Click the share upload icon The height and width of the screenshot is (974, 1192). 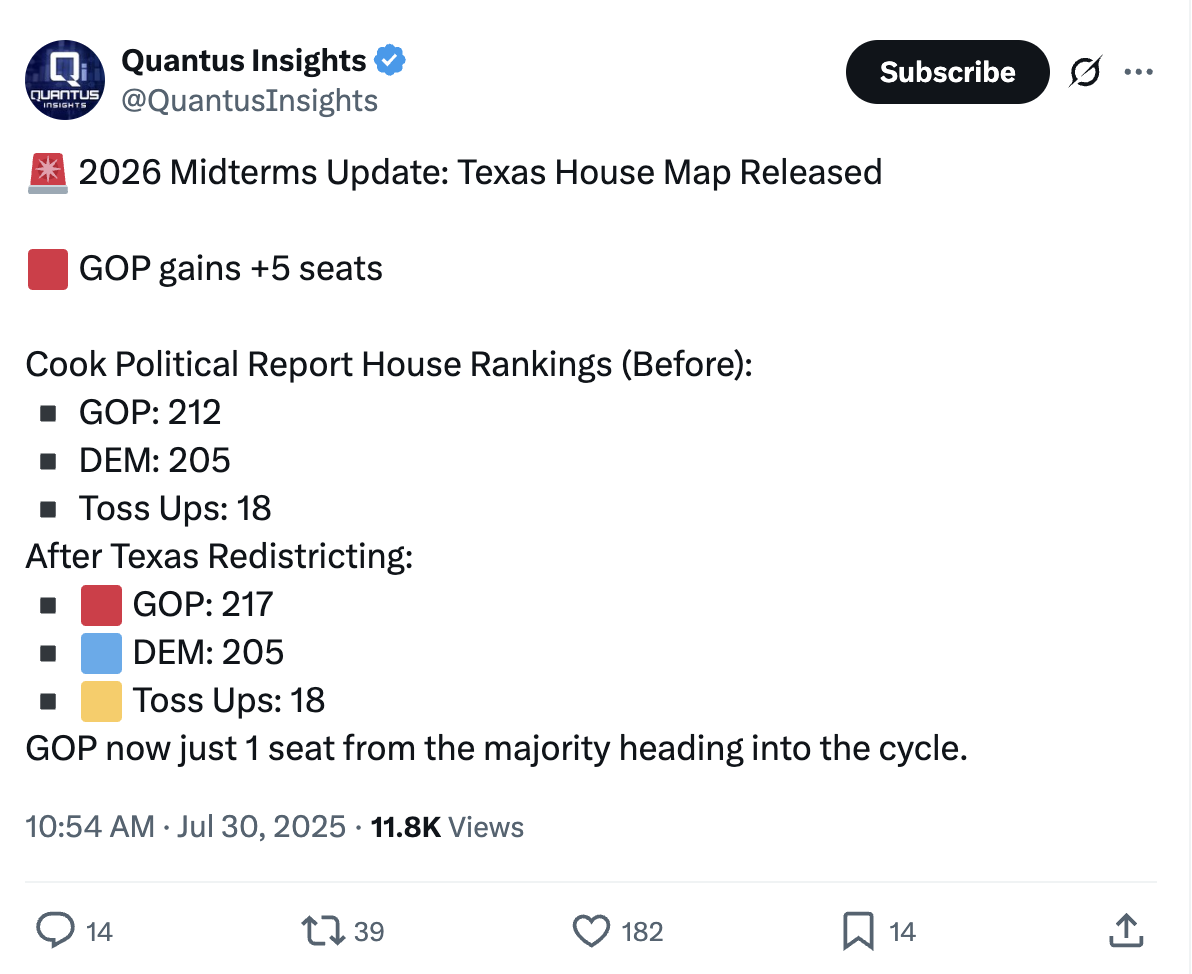(x=1126, y=931)
